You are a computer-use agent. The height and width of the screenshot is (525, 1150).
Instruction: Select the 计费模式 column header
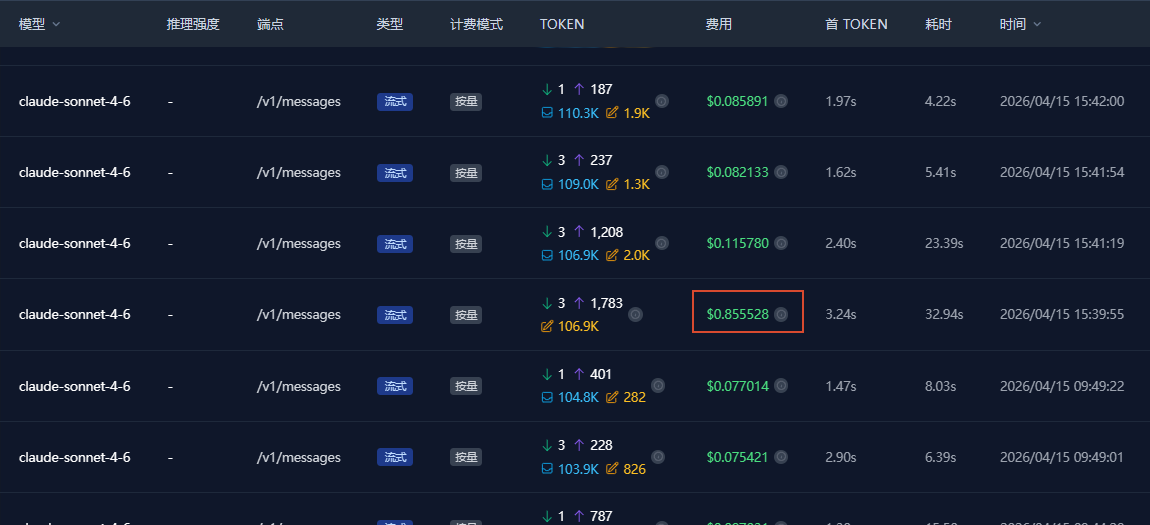[477, 24]
